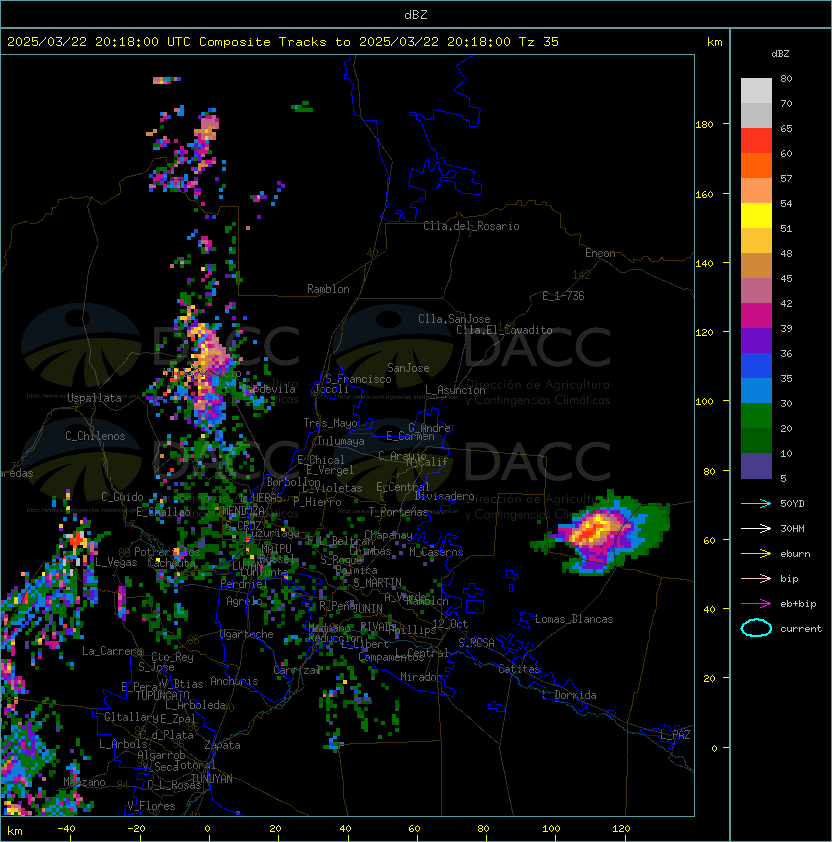Click the 'Zapata' map label
The height and width of the screenshot is (842, 832).
tap(222, 745)
